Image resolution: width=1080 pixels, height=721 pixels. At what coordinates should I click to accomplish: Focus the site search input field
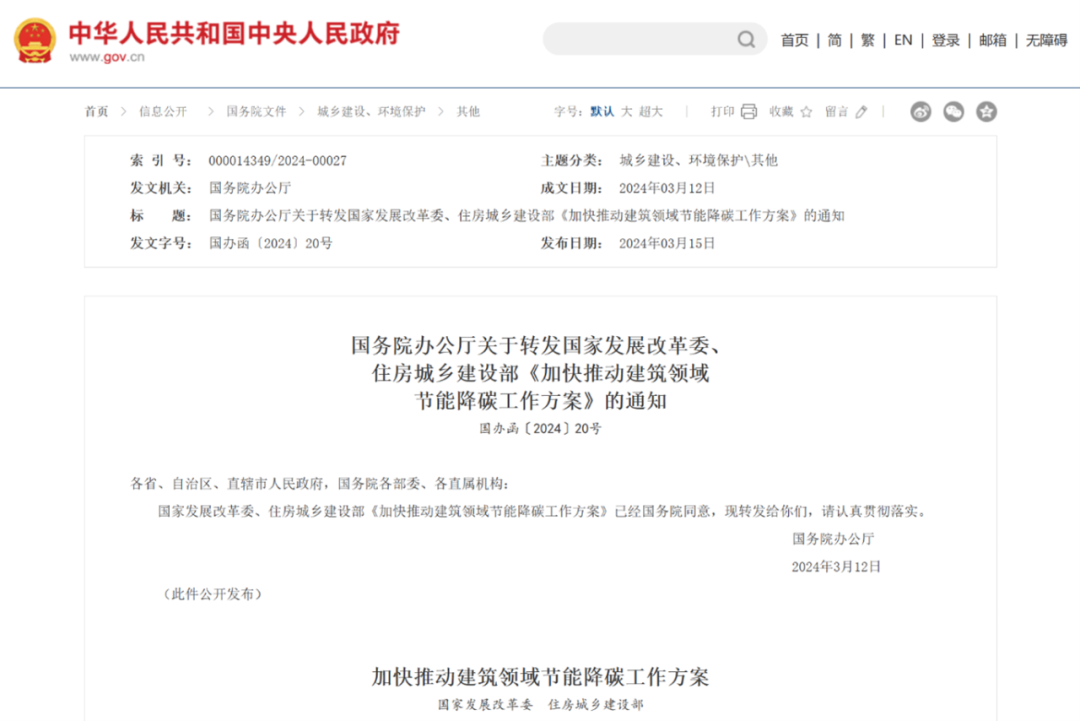tap(640, 40)
